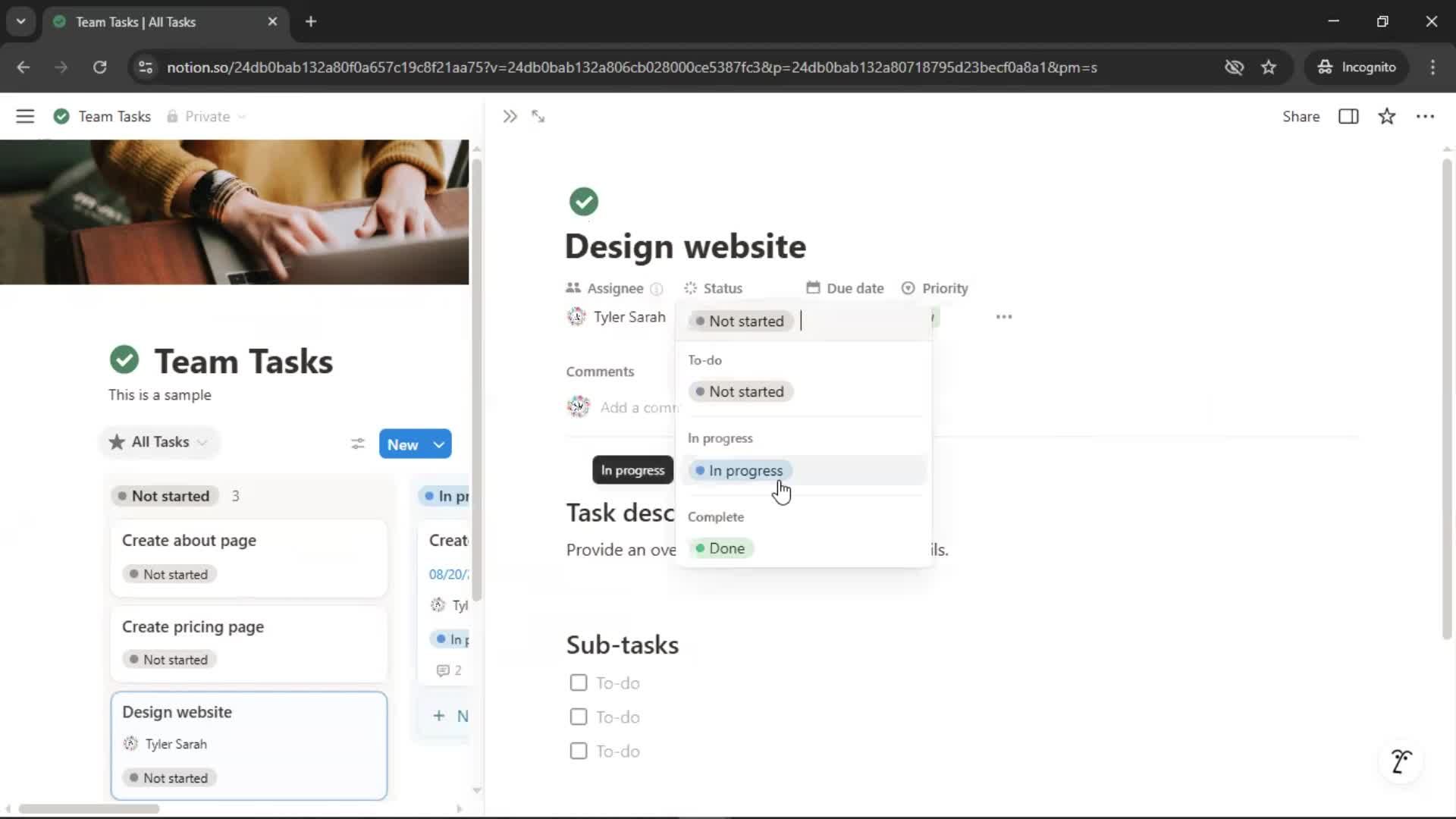Add page to favorites star icon

[1387, 116]
